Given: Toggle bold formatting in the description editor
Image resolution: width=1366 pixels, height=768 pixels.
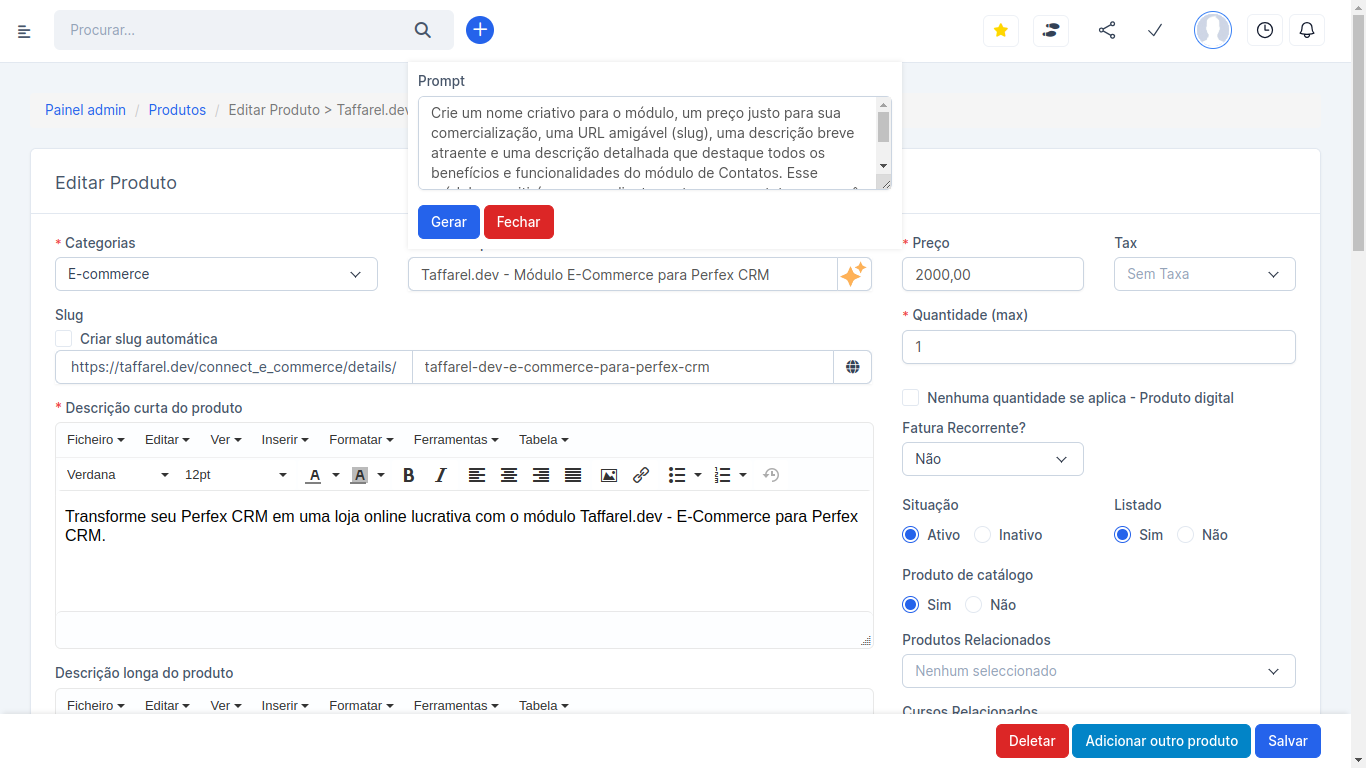Looking at the screenshot, I should (x=408, y=475).
